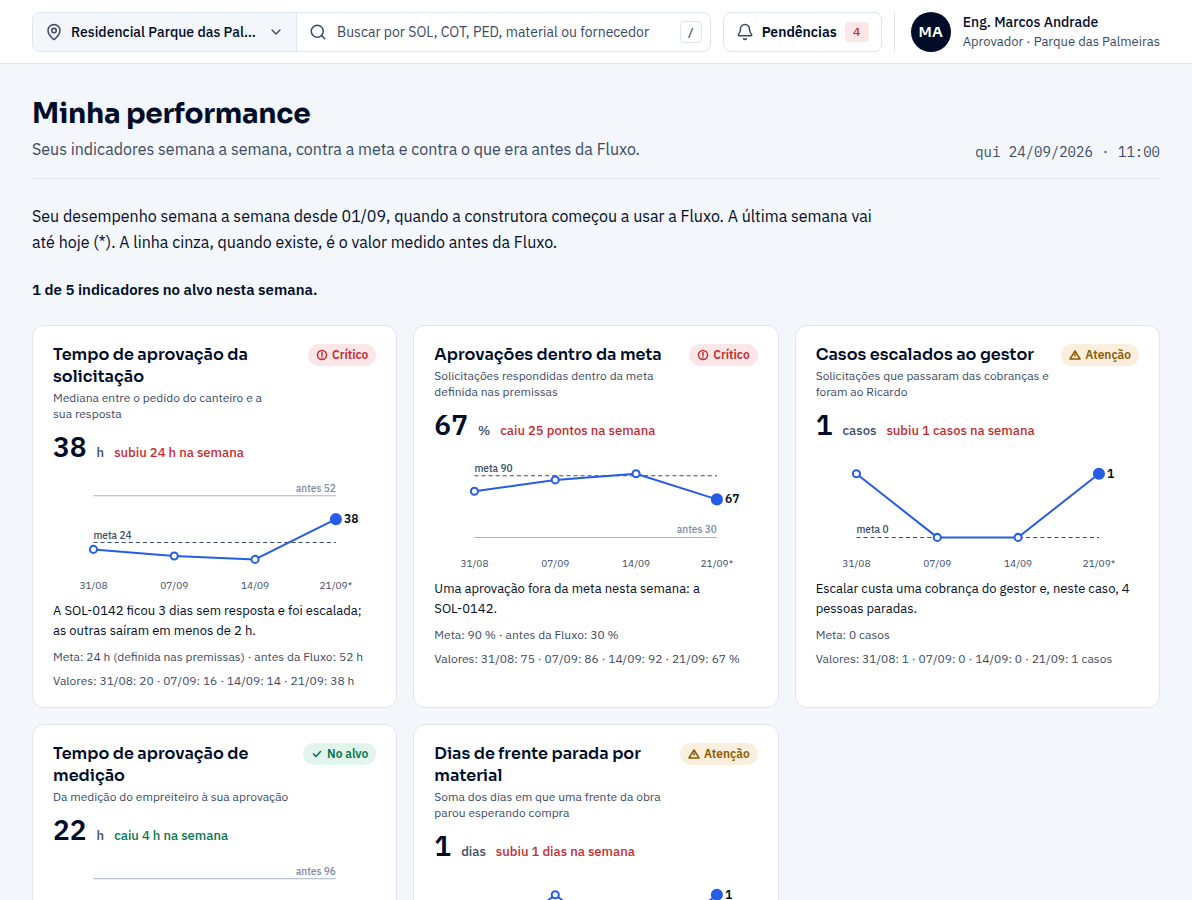Image resolution: width=1192 pixels, height=900 pixels.
Task: Click the 'antes 30' reference label
Action: tap(696, 529)
